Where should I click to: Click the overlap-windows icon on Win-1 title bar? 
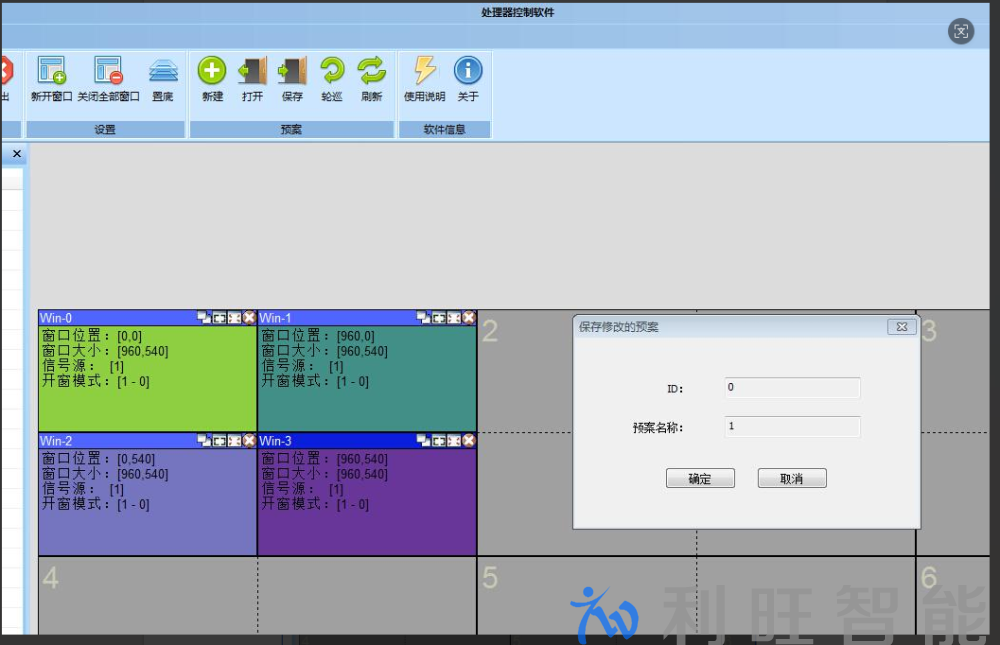(423, 317)
